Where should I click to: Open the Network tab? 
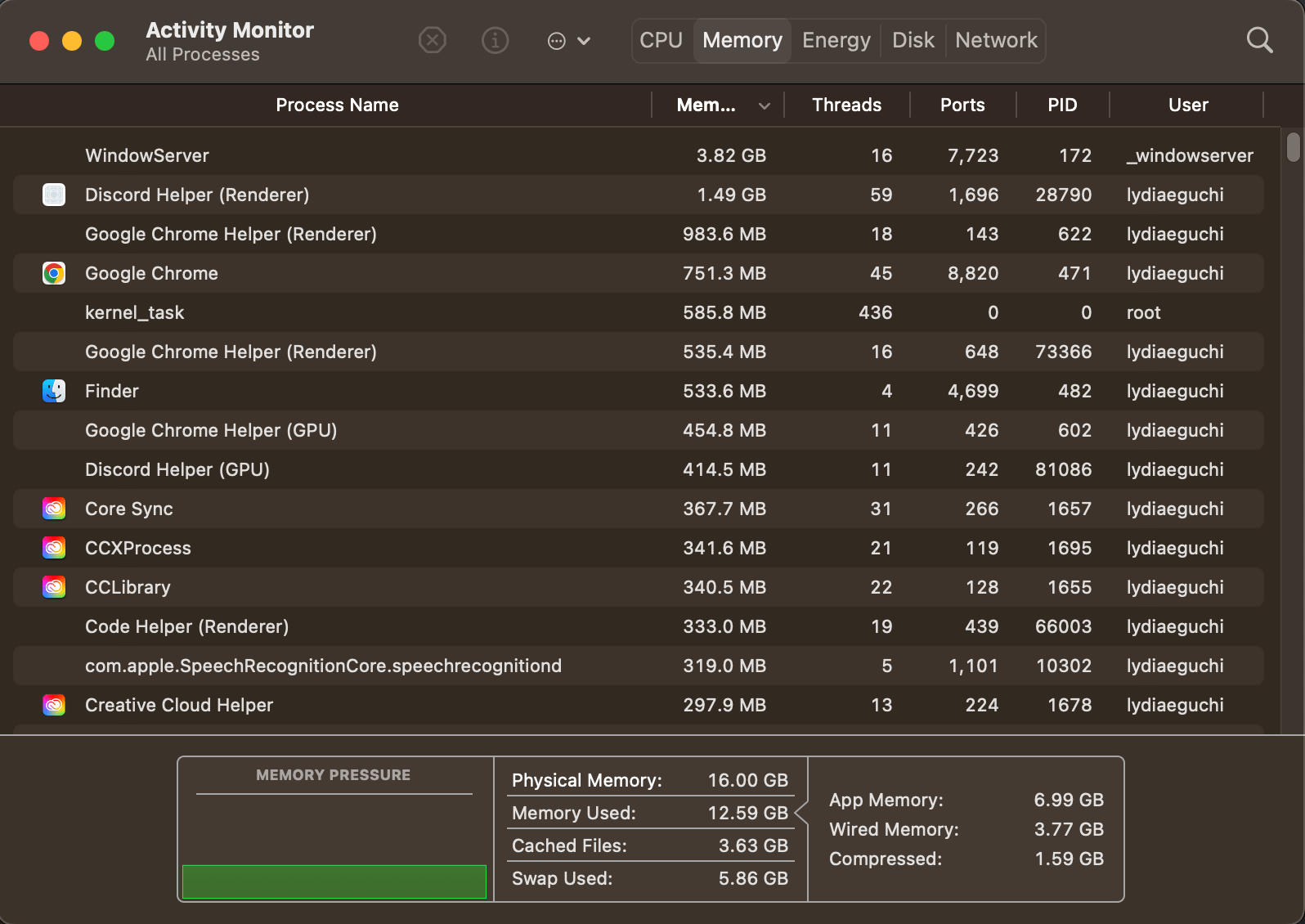996,40
